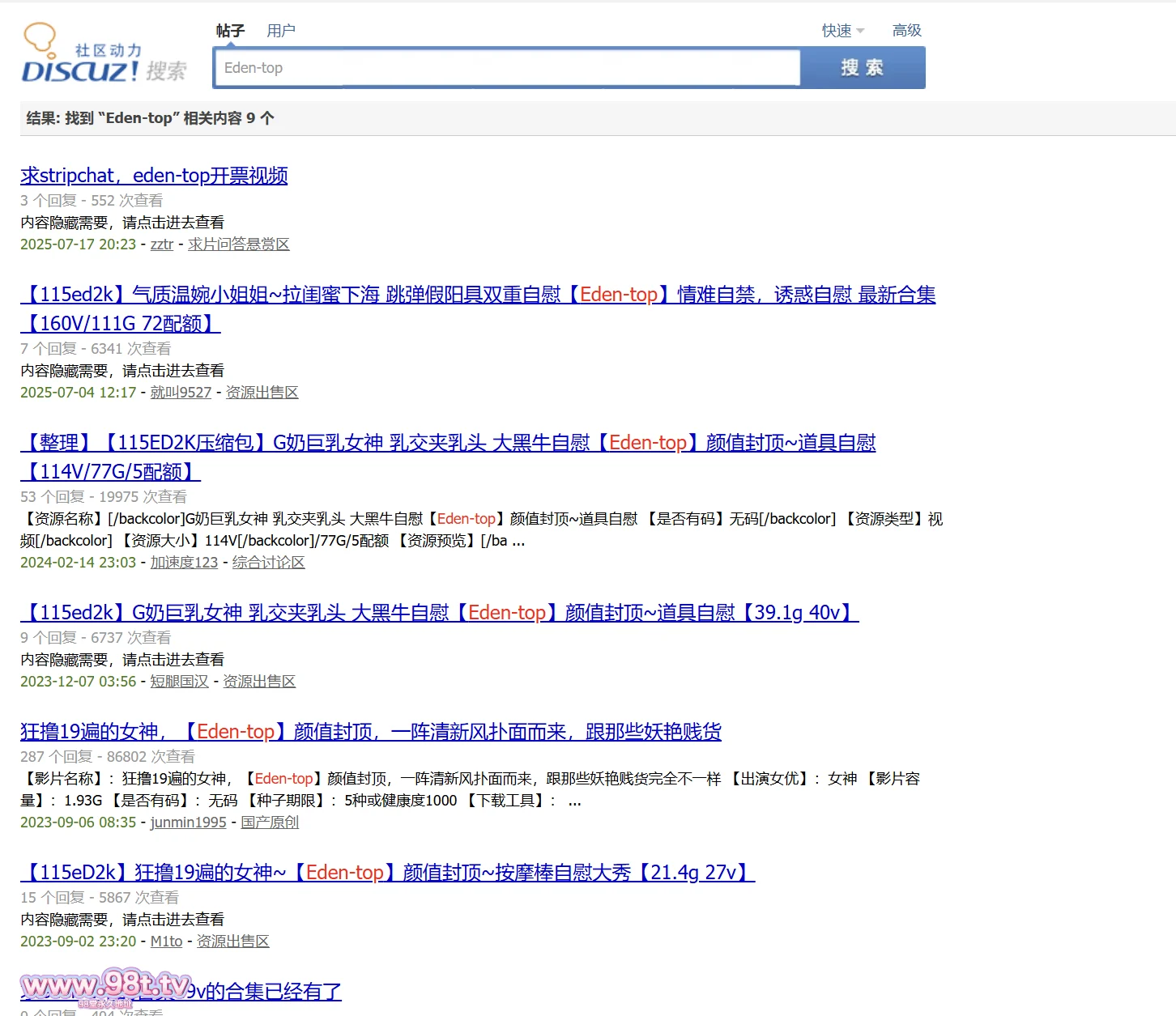Click the 98t.tv watermark logo

105,986
